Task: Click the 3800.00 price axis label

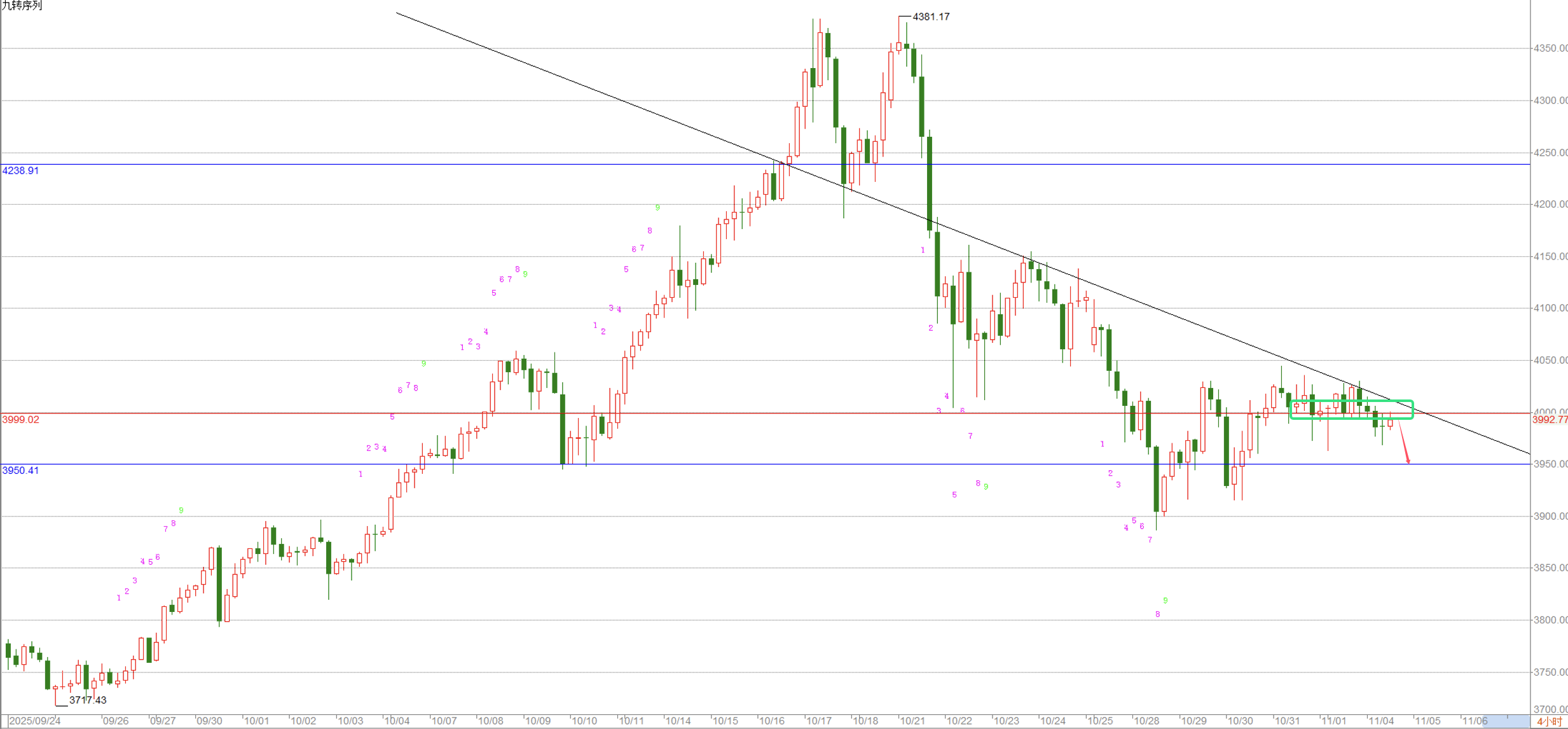Action: tap(1550, 620)
